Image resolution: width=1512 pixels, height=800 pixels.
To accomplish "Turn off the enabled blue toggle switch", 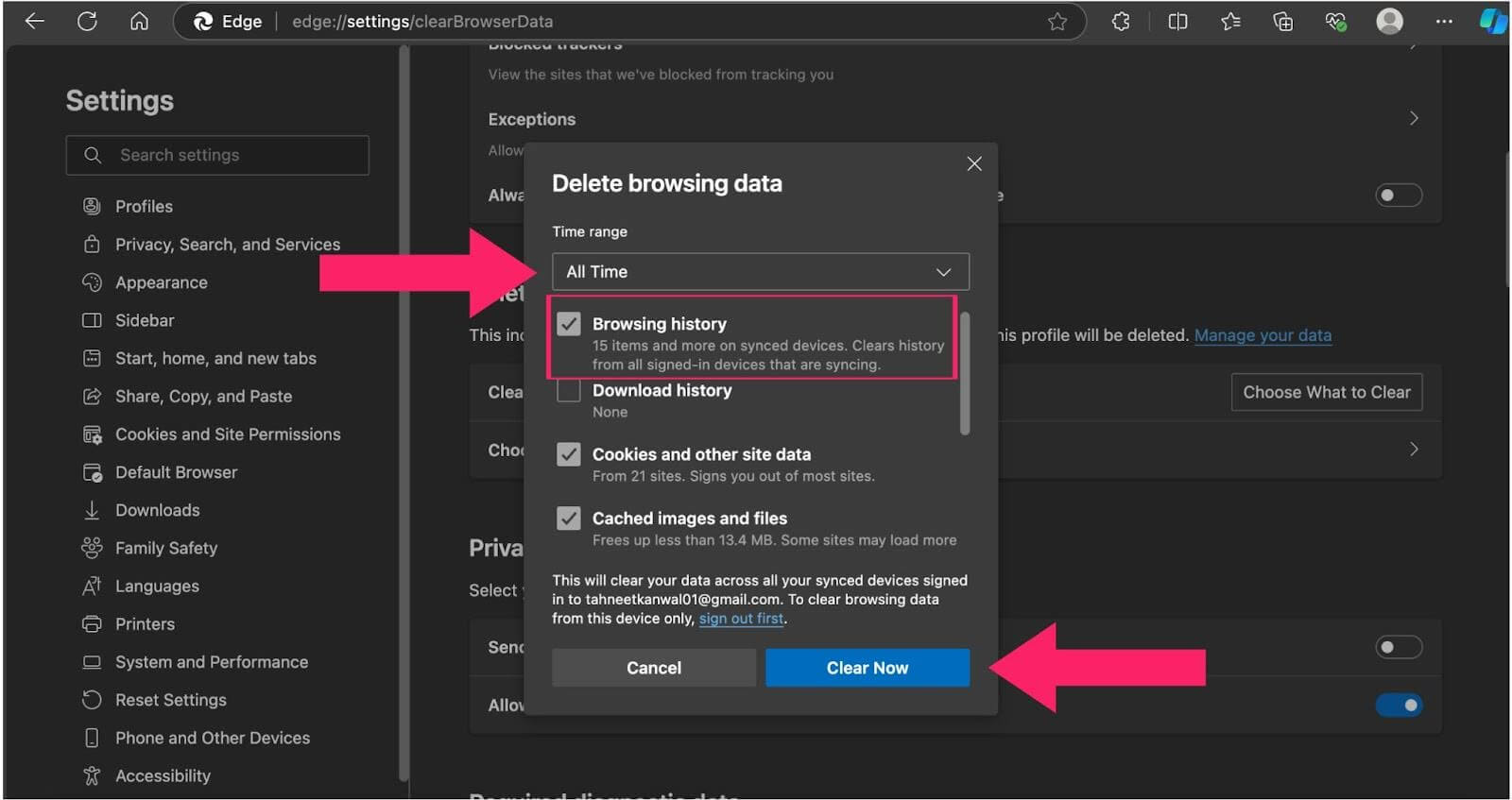I will click(x=1399, y=705).
